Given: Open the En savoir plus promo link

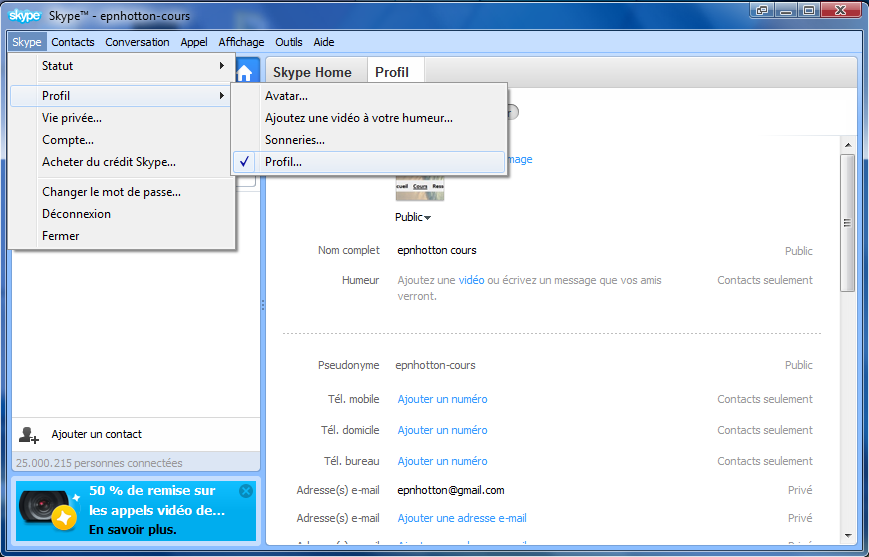Looking at the screenshot, I should (x=132, y=530).
